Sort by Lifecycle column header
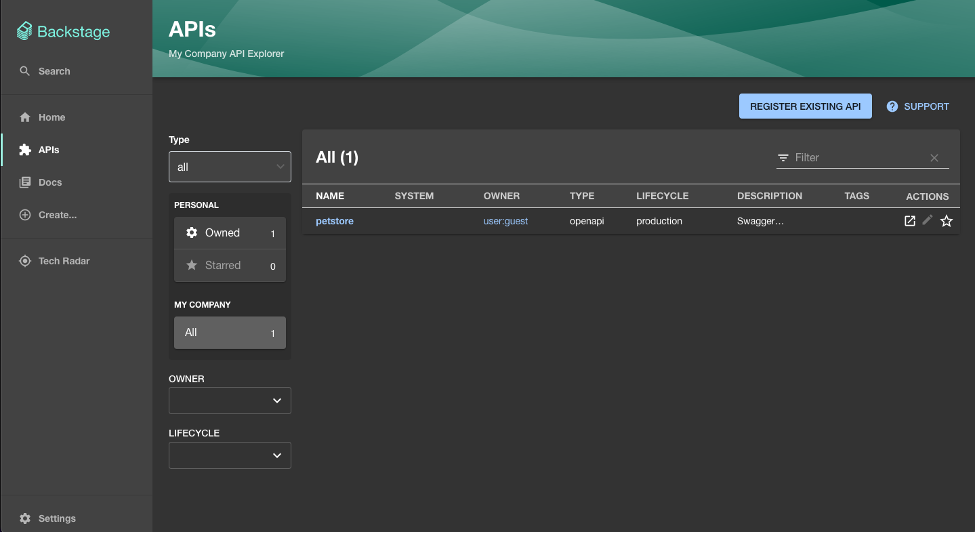Image resolution: width=977 pixels, height=533 pixels. point(662,196)
